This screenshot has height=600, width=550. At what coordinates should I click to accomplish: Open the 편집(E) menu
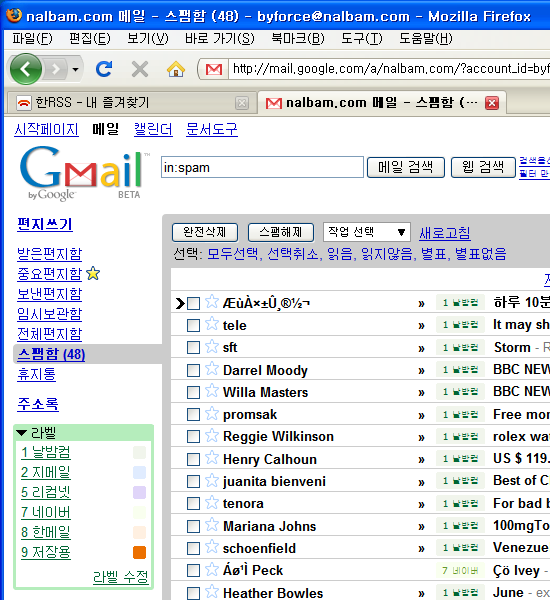(90, 39)
